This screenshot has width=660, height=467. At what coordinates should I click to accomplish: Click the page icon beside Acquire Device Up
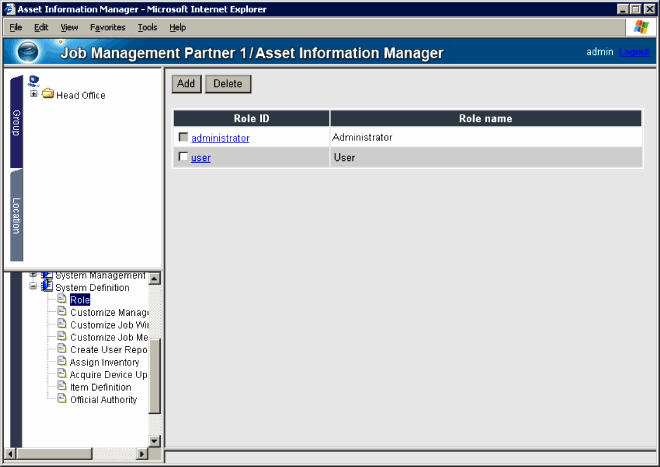pyautogui.click(x=62, y=374)
